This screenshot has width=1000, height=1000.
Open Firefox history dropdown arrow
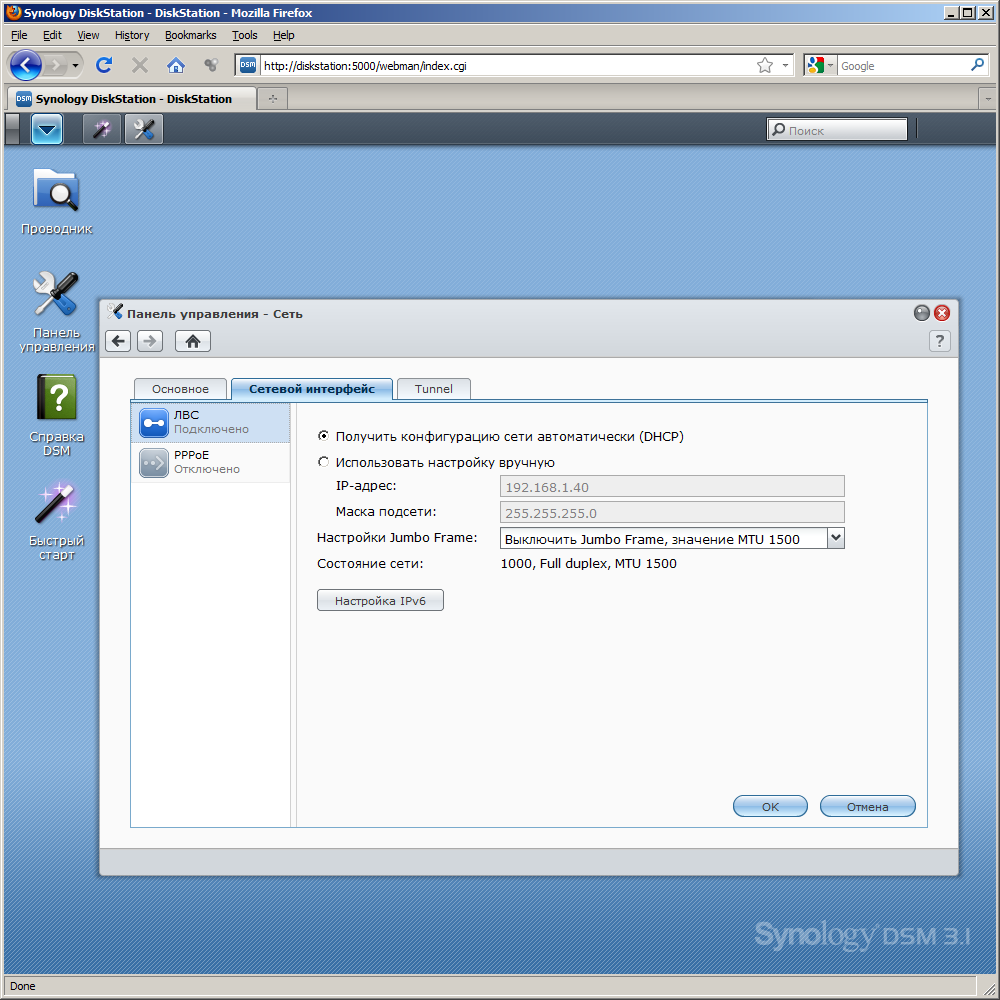tap(75, 66)
